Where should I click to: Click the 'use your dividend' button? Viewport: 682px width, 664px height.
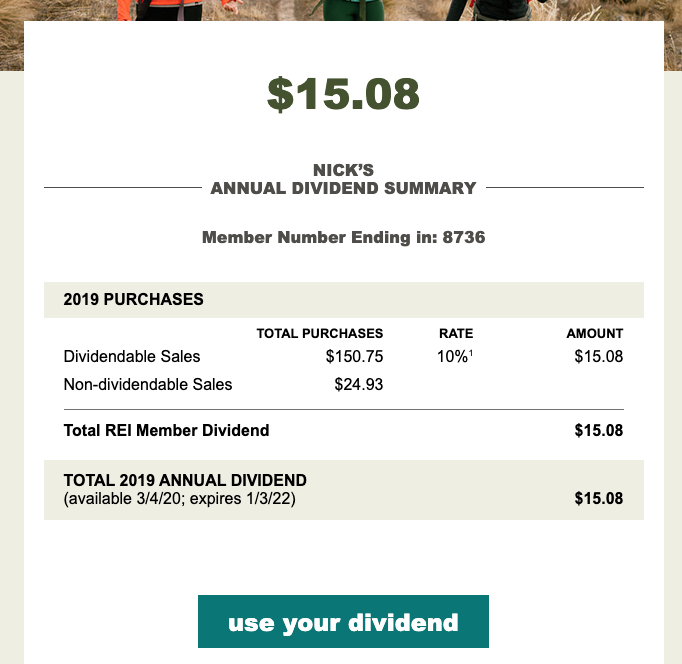point(343,621)
